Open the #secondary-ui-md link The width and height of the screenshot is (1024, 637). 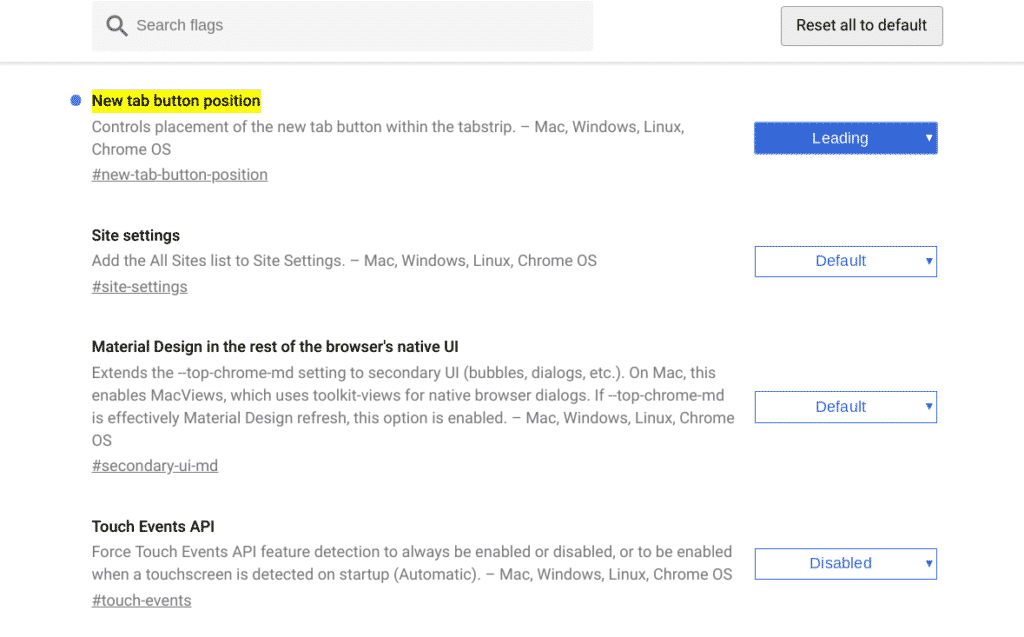[155, 465]
